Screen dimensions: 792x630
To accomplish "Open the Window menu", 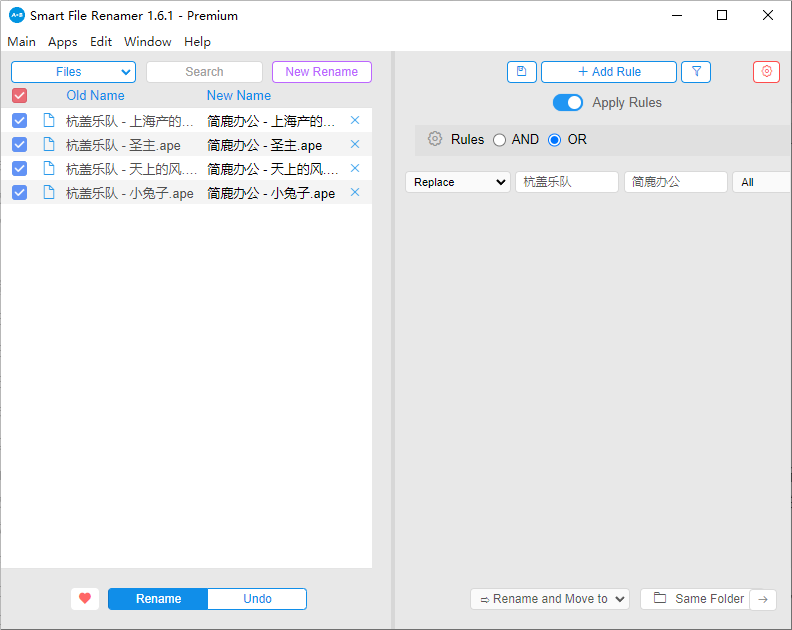I will click(x=147, y=42).
